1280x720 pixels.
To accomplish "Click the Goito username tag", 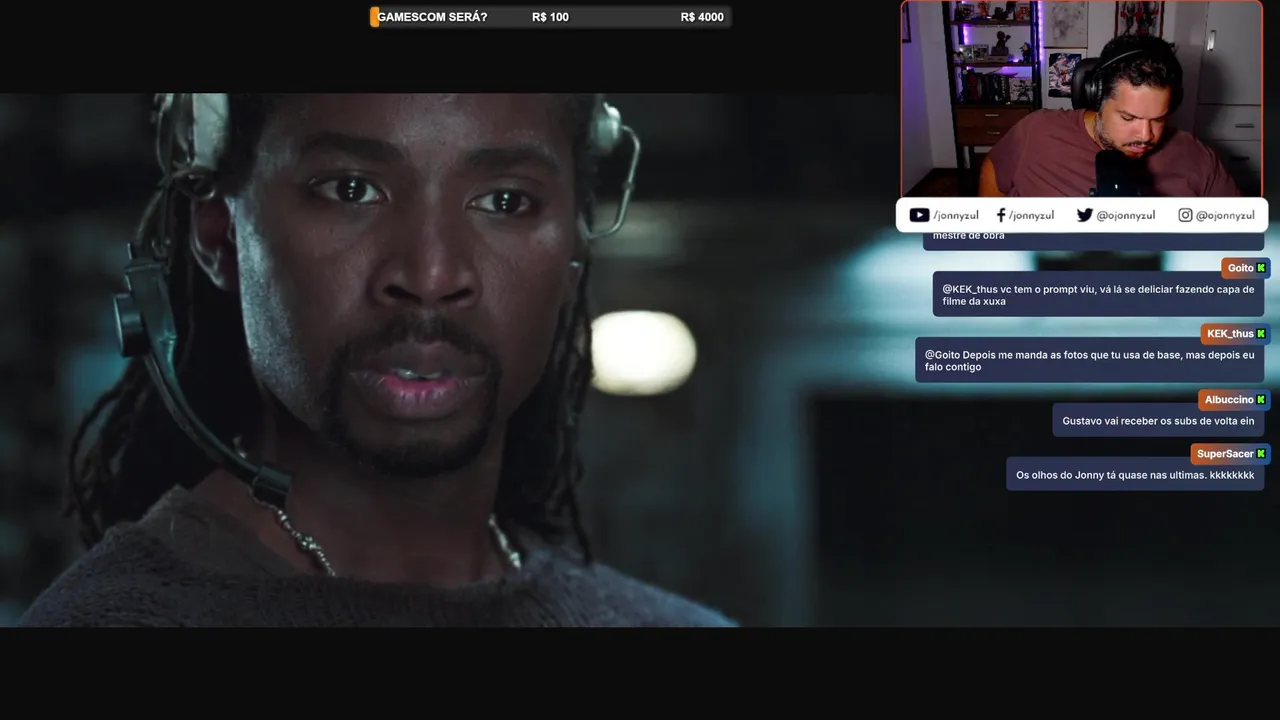I will pyautogui.click(x=1245, y=268).
